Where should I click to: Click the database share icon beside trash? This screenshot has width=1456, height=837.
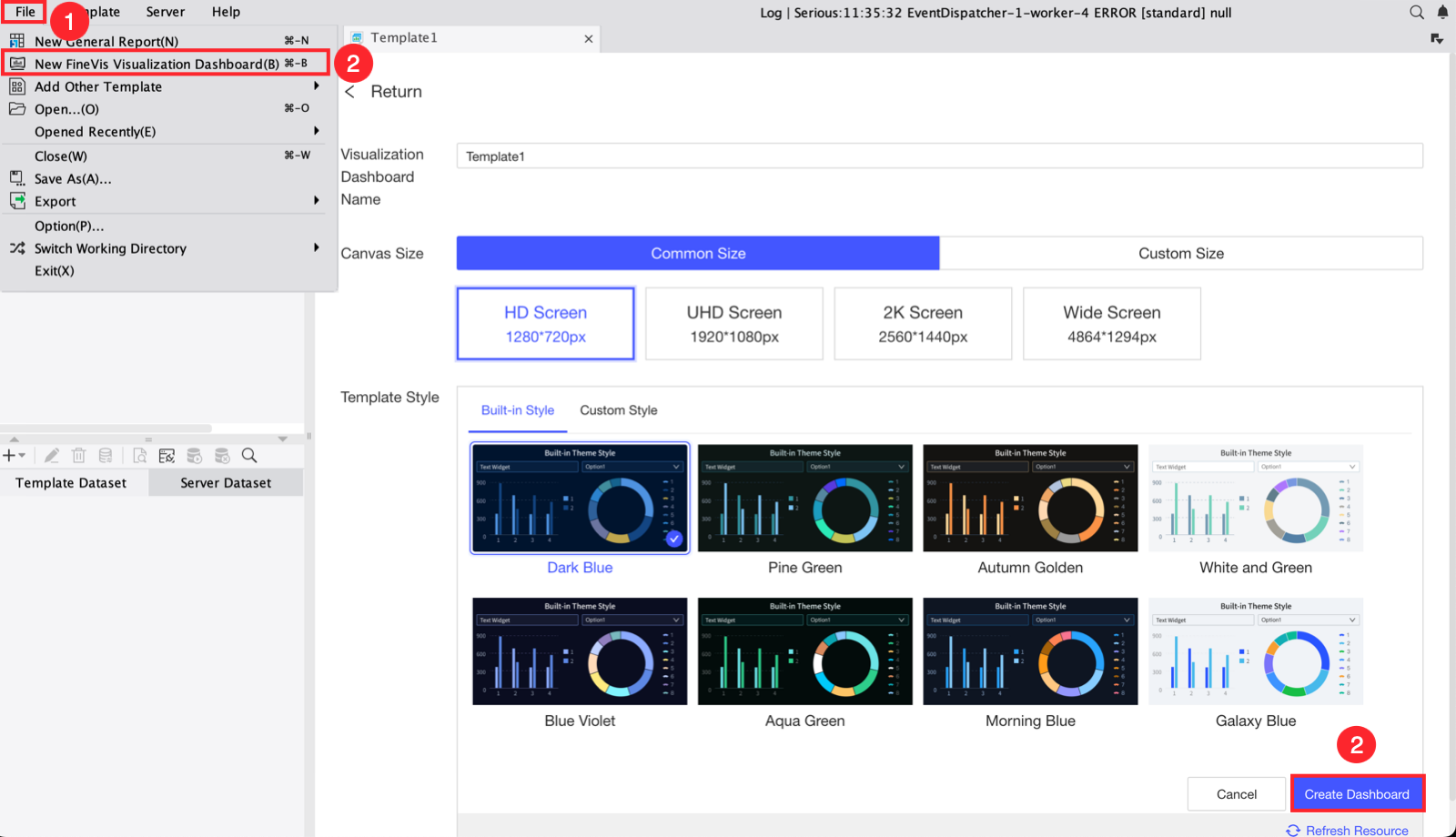click(x=106, y=456)
